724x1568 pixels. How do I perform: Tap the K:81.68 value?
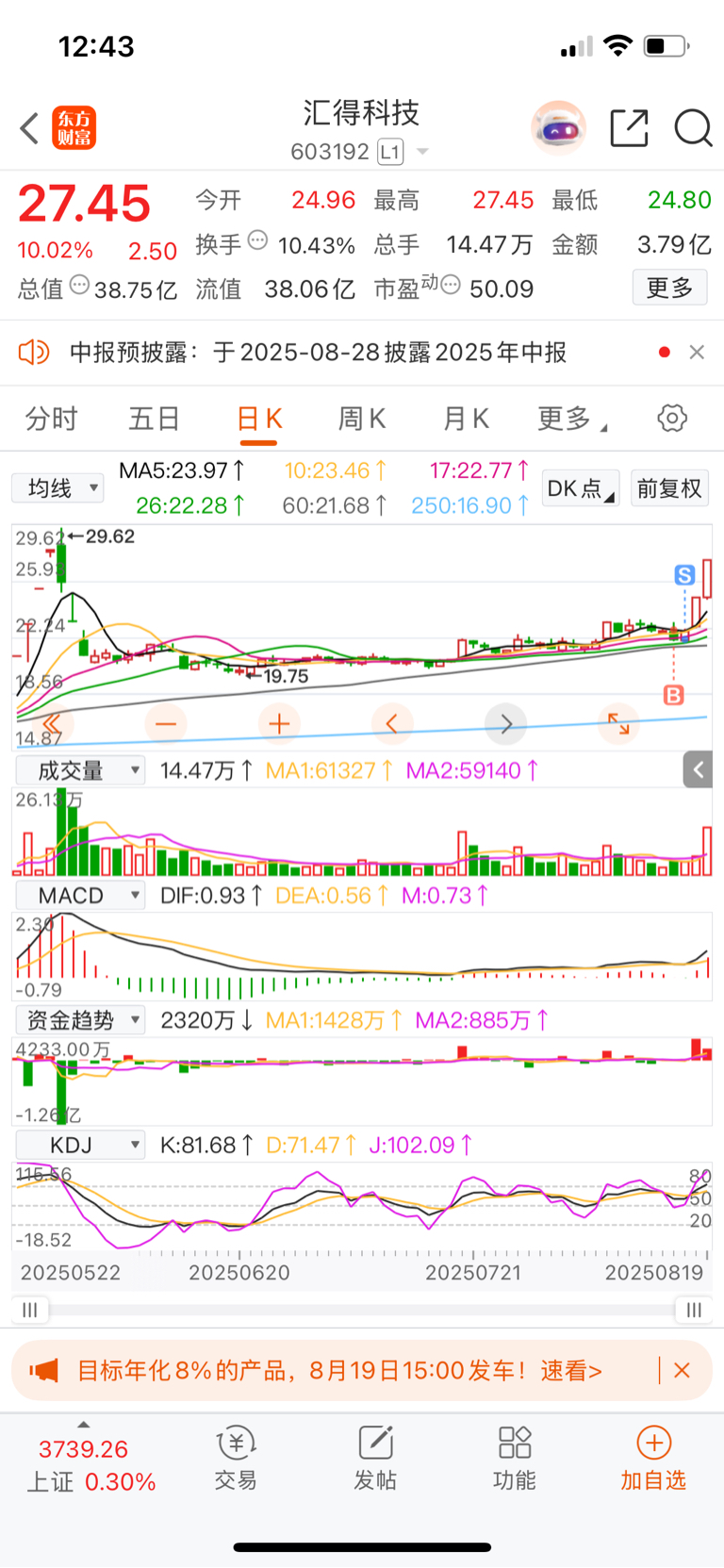coord(207,1145)
